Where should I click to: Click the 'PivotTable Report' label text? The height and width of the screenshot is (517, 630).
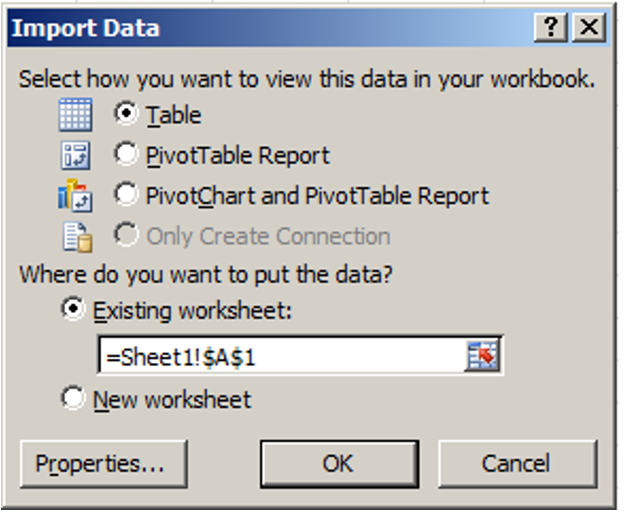tap(238, 156)
